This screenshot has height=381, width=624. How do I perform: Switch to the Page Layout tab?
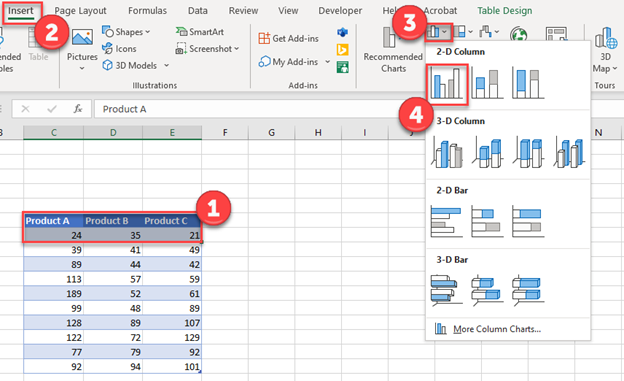[x=80, y=11]
